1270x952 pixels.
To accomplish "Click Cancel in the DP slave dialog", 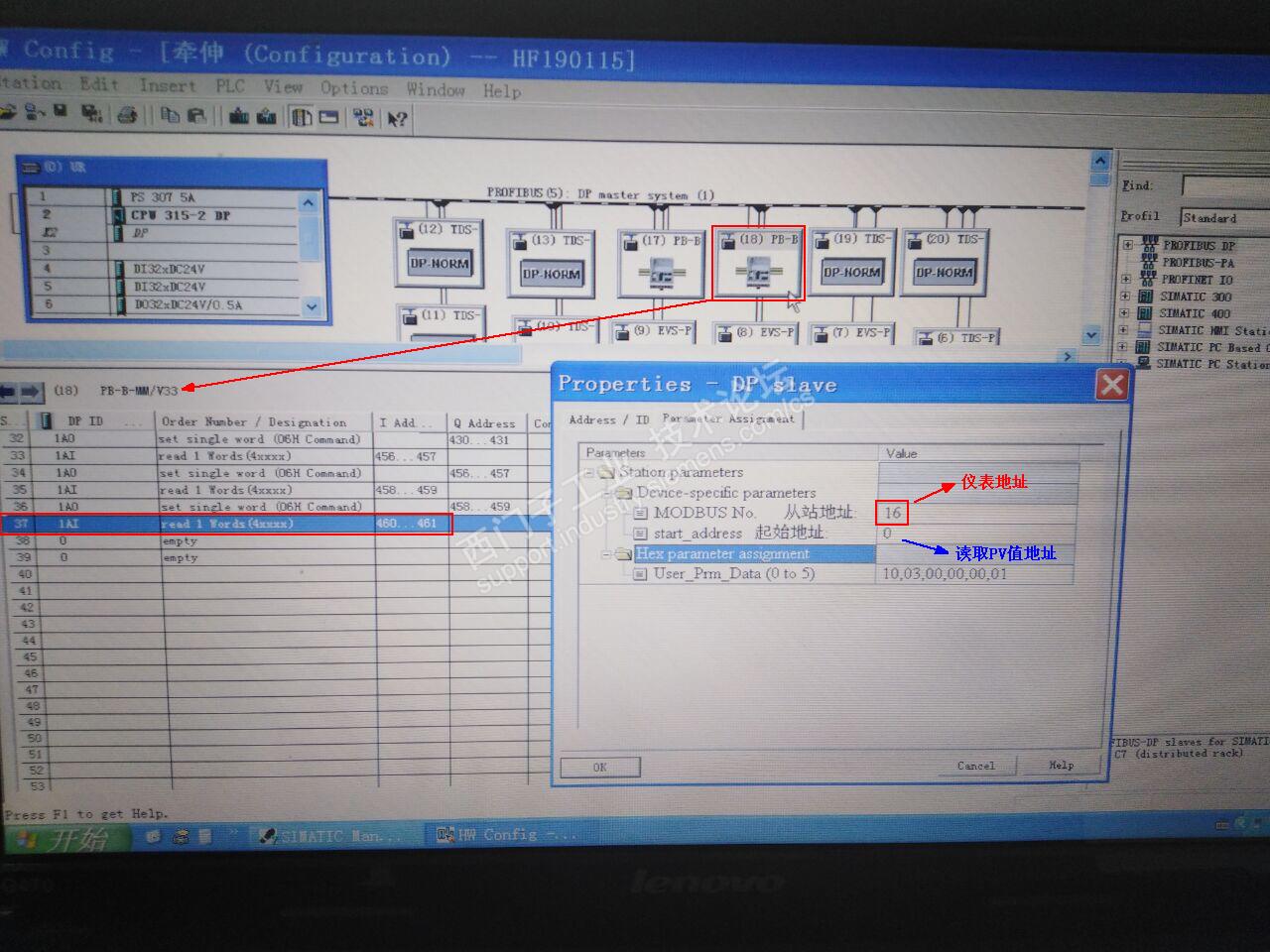I will coord(976,766).
